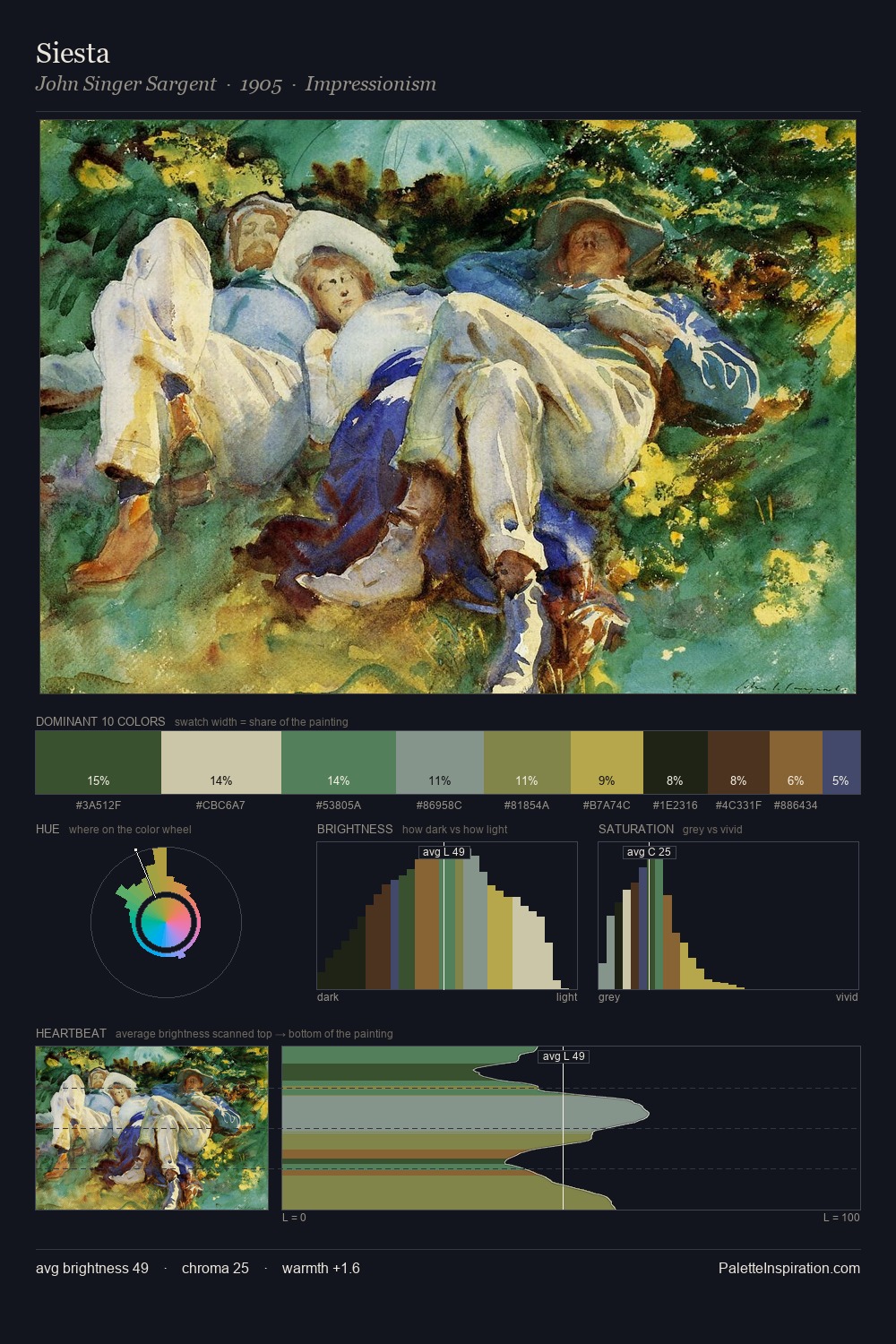Screen dimensions: 896x1344
Task: Click the hue color wheel chart
Action: [166, 922]
